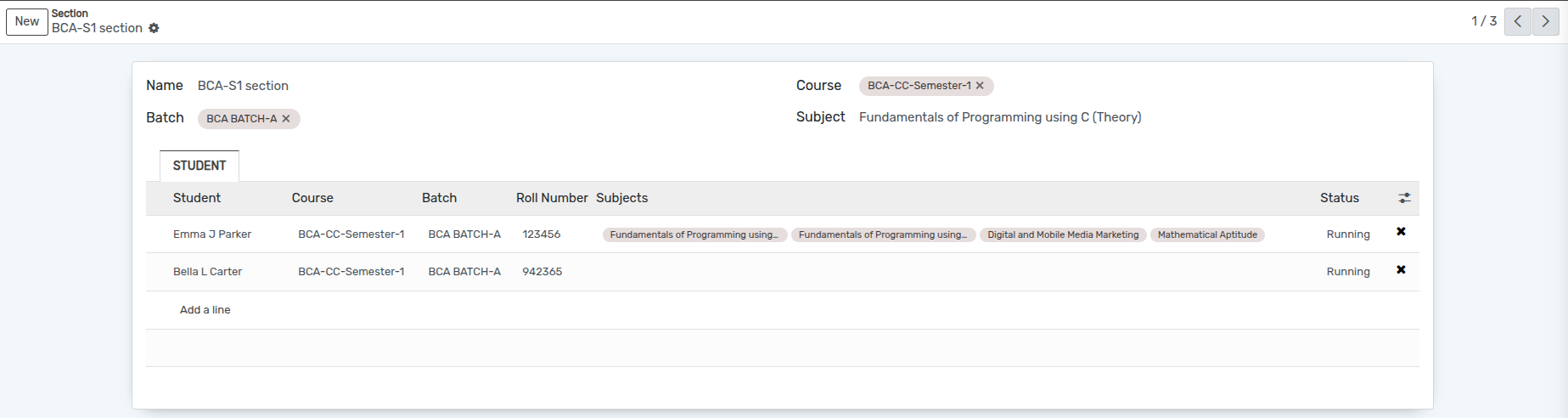Click Add a line link
Image resolution: width=1568 pixels, height=418 pixels.
click(x=205, y=310)
